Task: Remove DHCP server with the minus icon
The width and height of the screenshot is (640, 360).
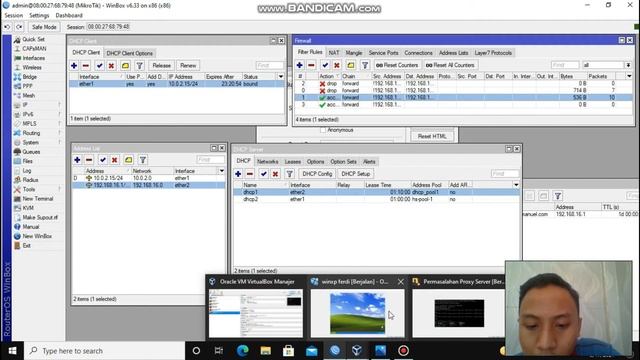Action: click(250, 174)
